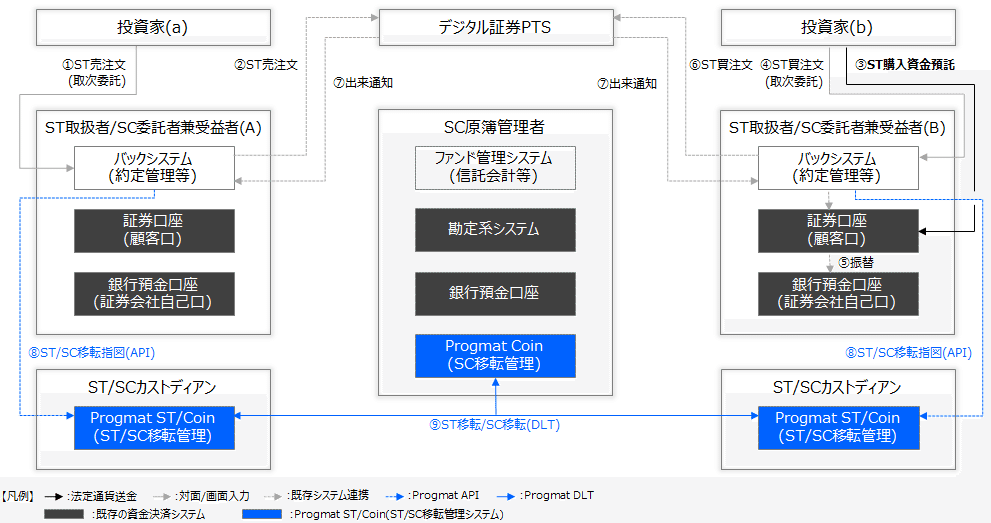The width and height of the screenshot is (991, 523).
Task: Select the 既存の資金決済システム legend text
Action: (x=149, y=514)
